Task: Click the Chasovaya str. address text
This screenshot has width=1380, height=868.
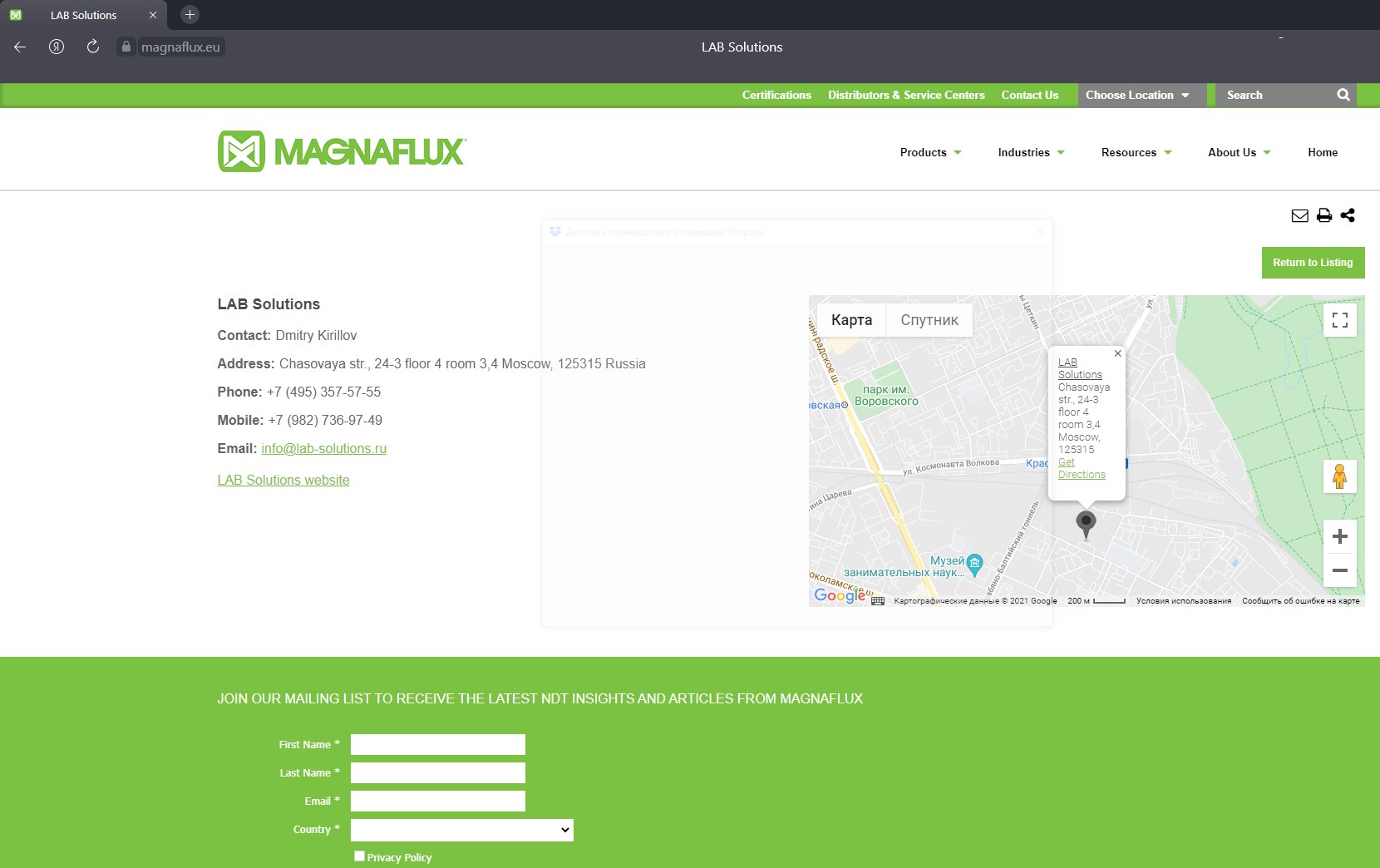Action: pyautogui.click(x=462, y=363)
